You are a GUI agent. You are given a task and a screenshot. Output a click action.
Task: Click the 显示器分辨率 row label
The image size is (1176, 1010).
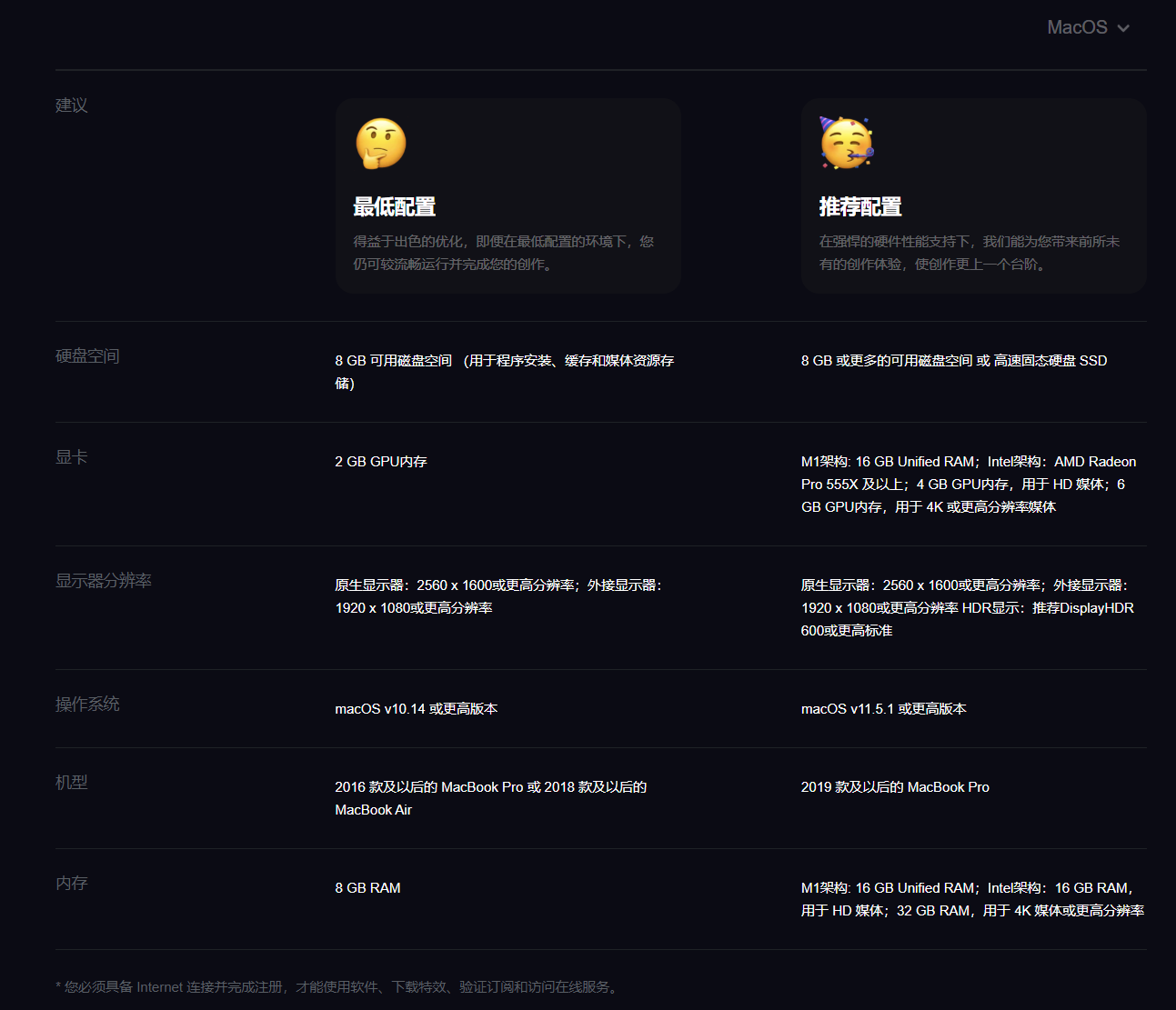pos(104,581)
